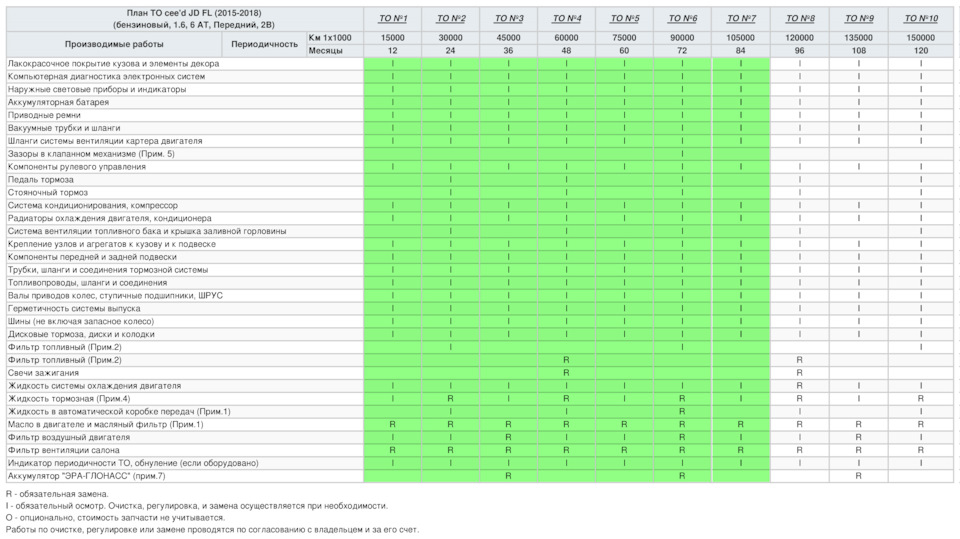Select the 'Аккумуляторная батарея' row label
Screen dimensions: 960x539
tap(58, 102)
